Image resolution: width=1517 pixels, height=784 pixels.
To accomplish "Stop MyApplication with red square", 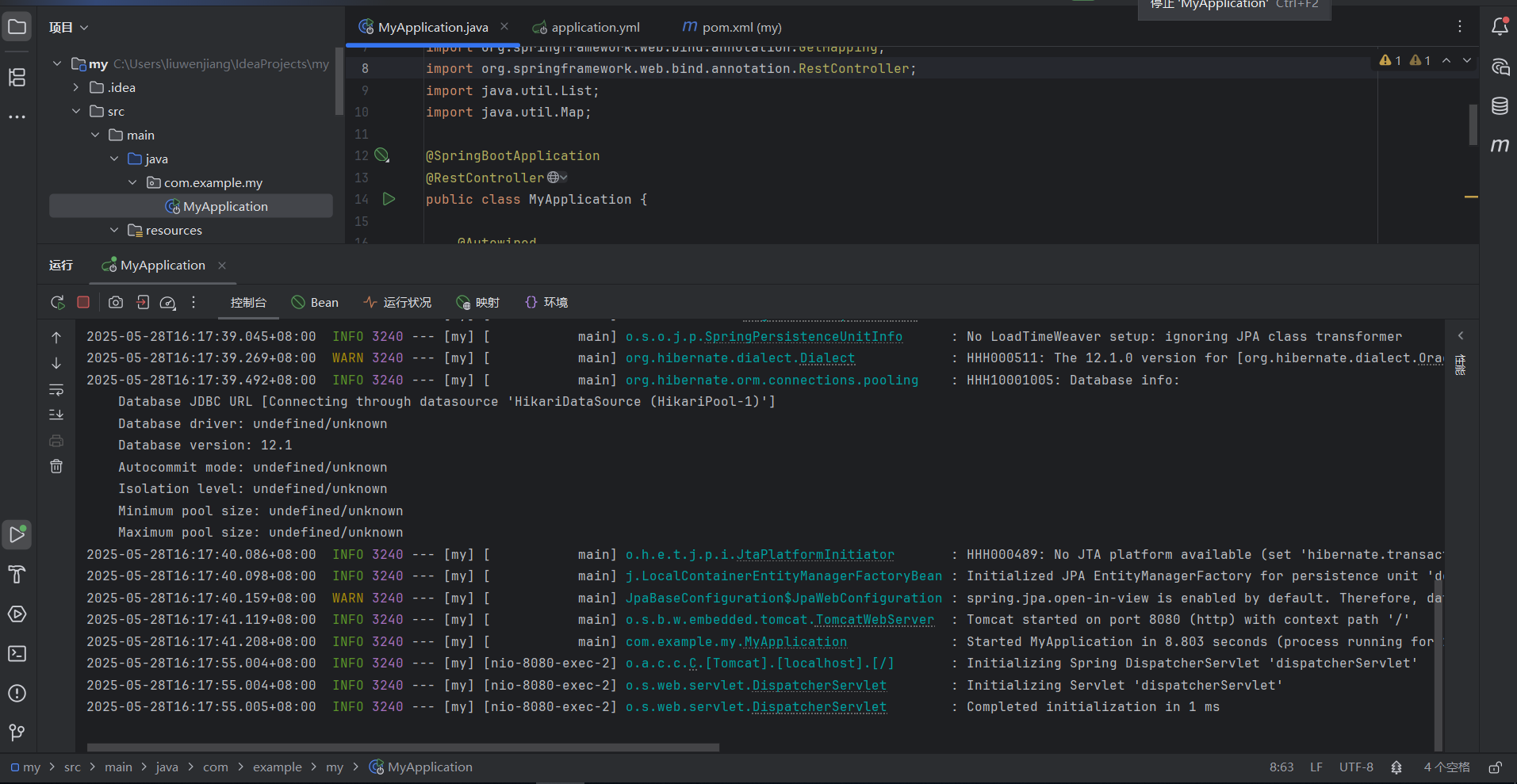I will tap(83, 302).
